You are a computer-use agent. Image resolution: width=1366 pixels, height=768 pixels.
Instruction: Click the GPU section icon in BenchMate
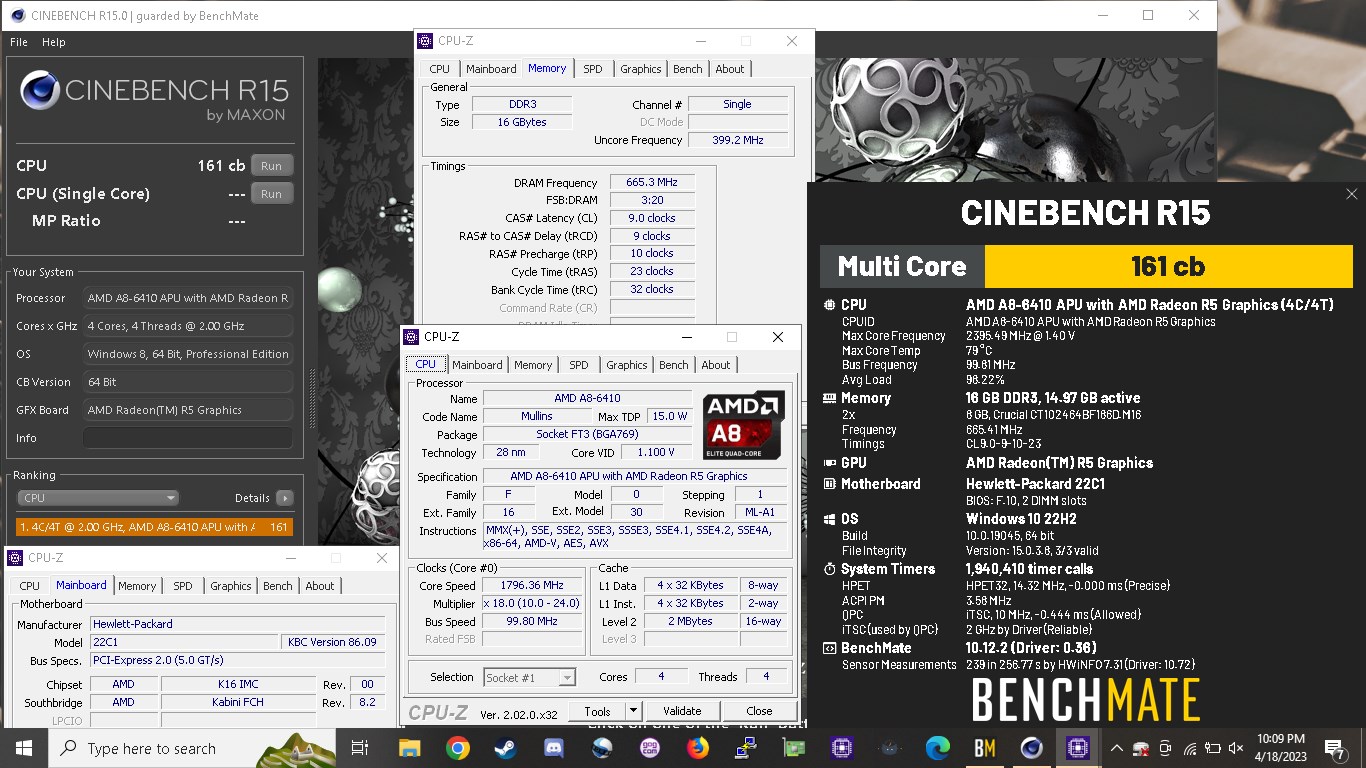click(828, 463)
